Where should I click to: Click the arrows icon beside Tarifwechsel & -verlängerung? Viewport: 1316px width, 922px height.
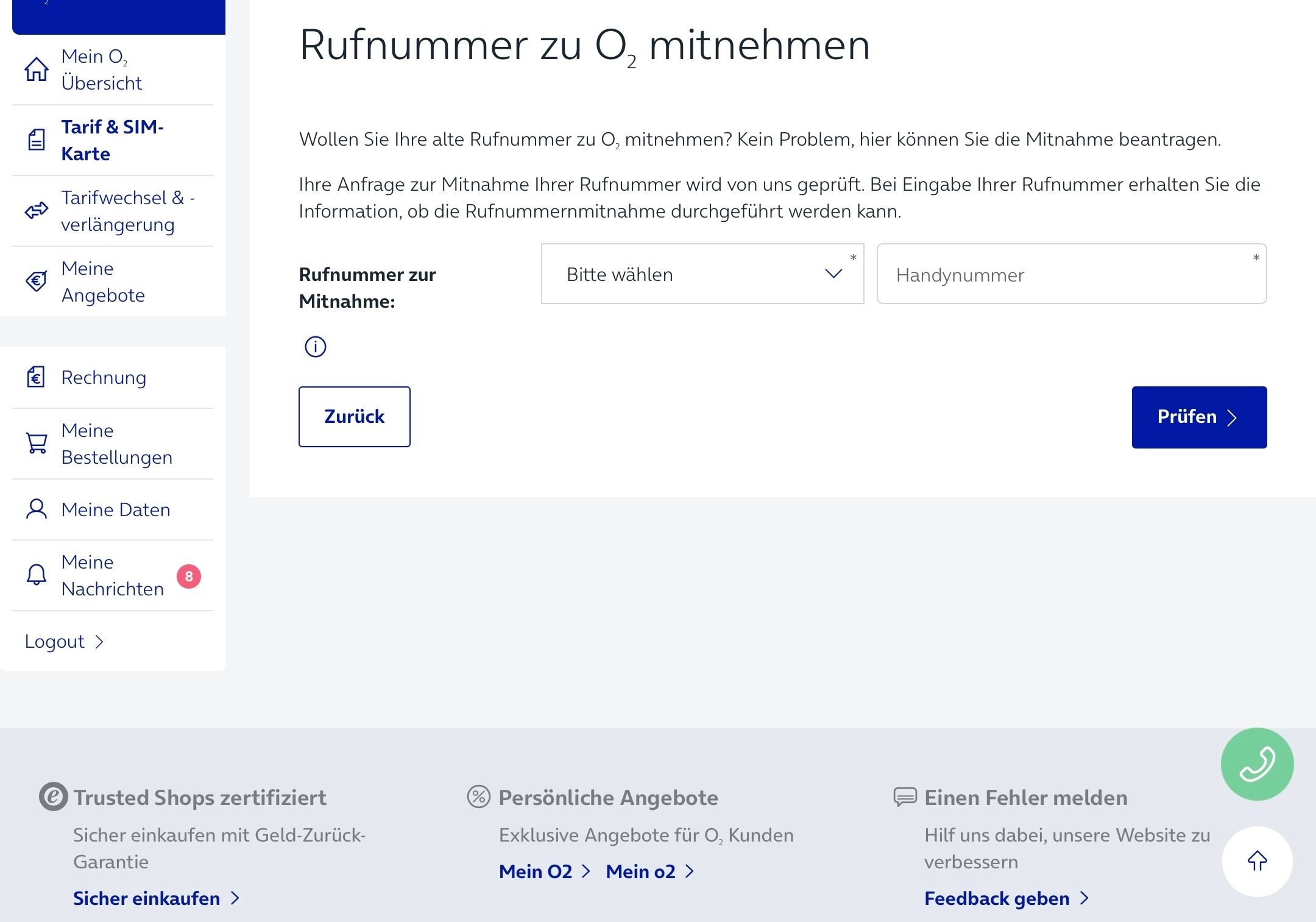point(37,211)
